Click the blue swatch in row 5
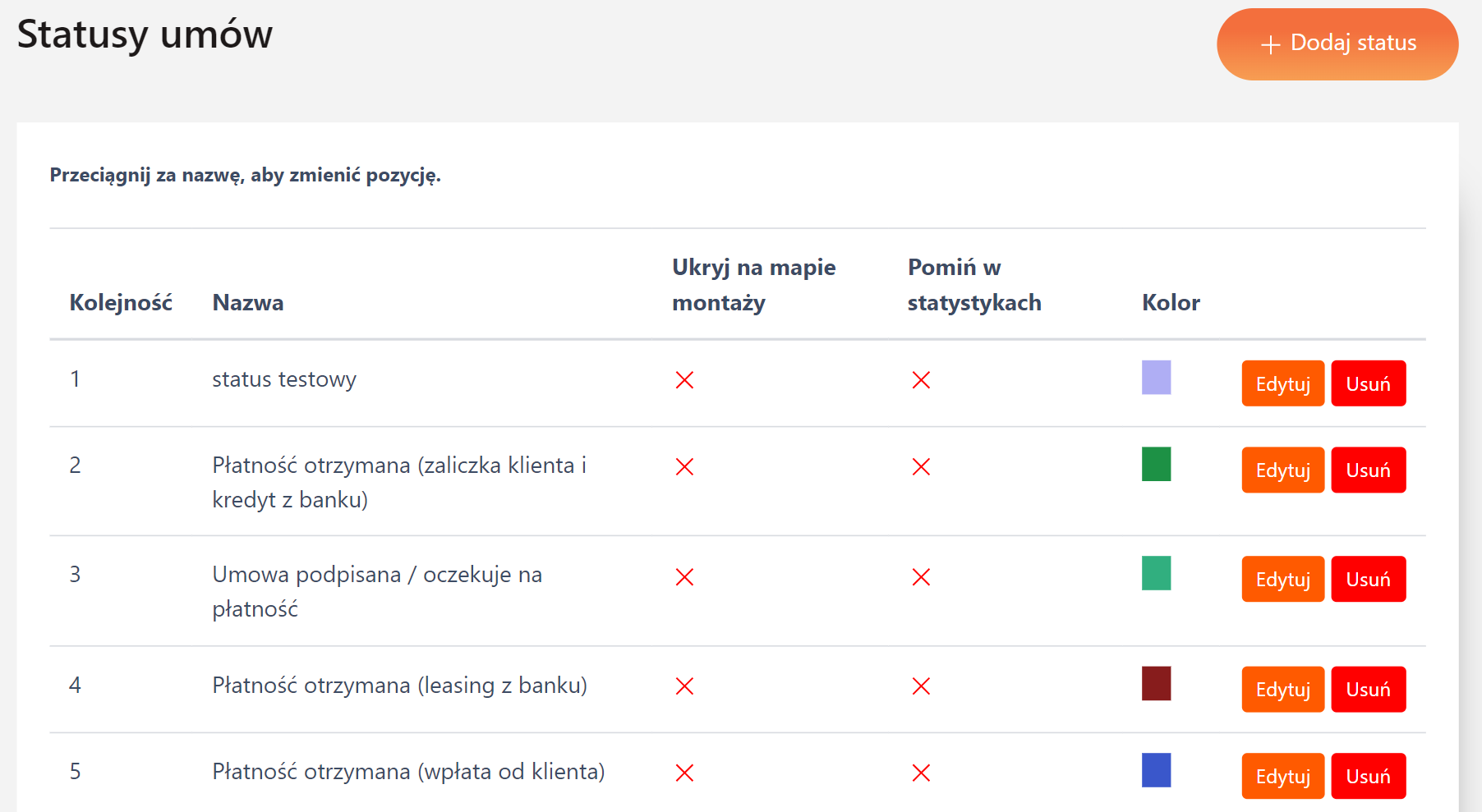The width and height of the screenshot is (1482, 812). [x=1156, y=770]
